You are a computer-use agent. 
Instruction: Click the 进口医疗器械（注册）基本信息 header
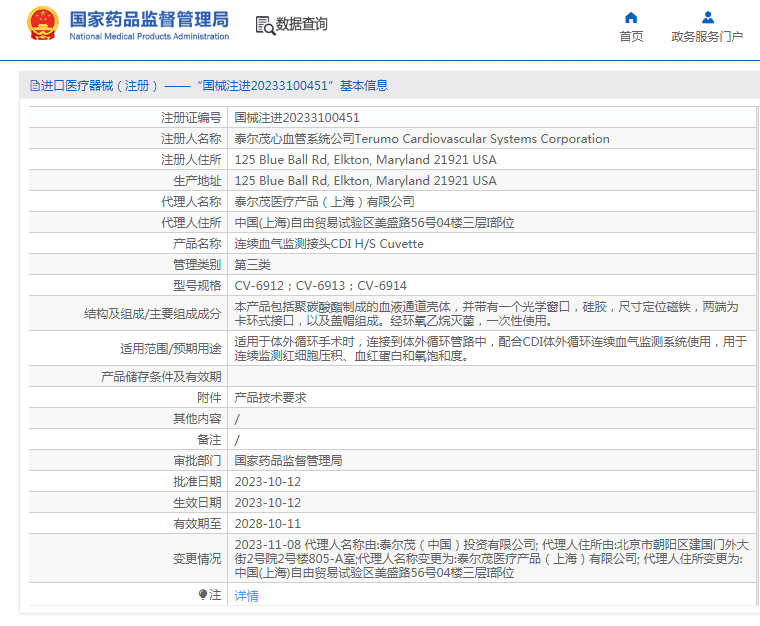[209, 86]
